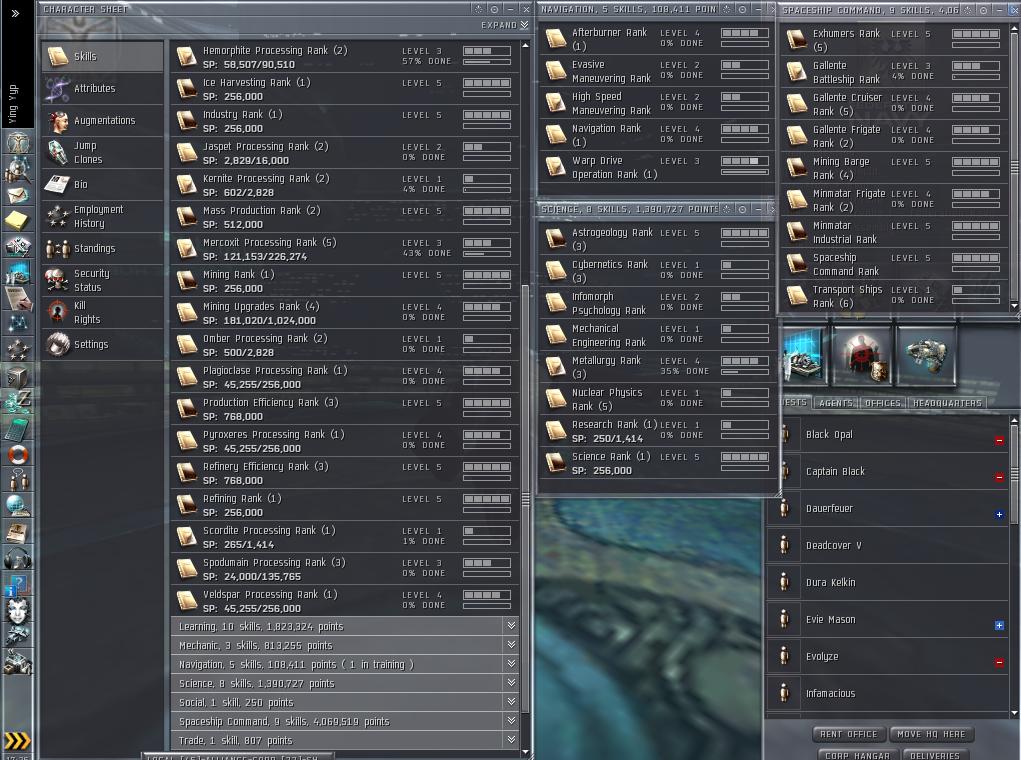Viewport: 1021px width, 760px height.
Task: Toggle pin on the Character Sheet window
Action: coord(494,9)
